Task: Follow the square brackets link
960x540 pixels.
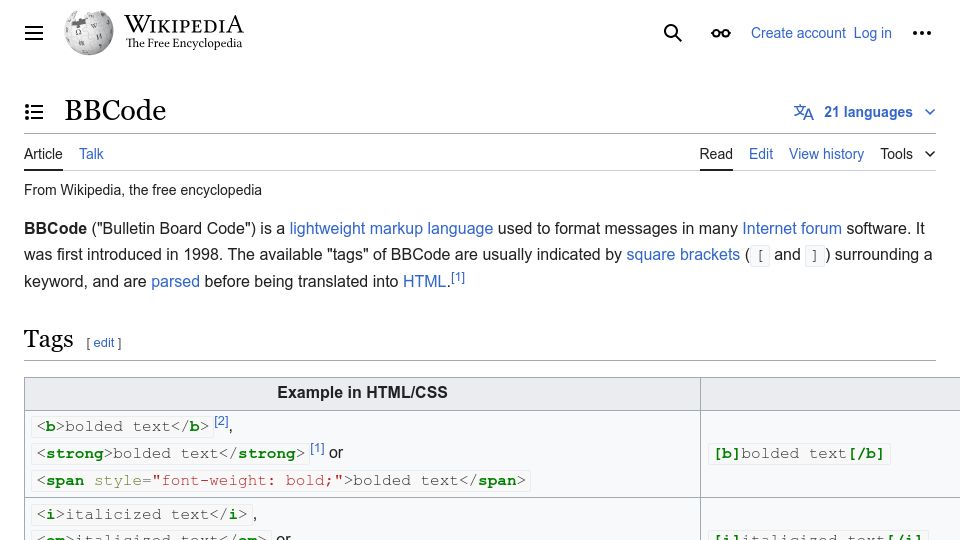Action: coord(683,255)
